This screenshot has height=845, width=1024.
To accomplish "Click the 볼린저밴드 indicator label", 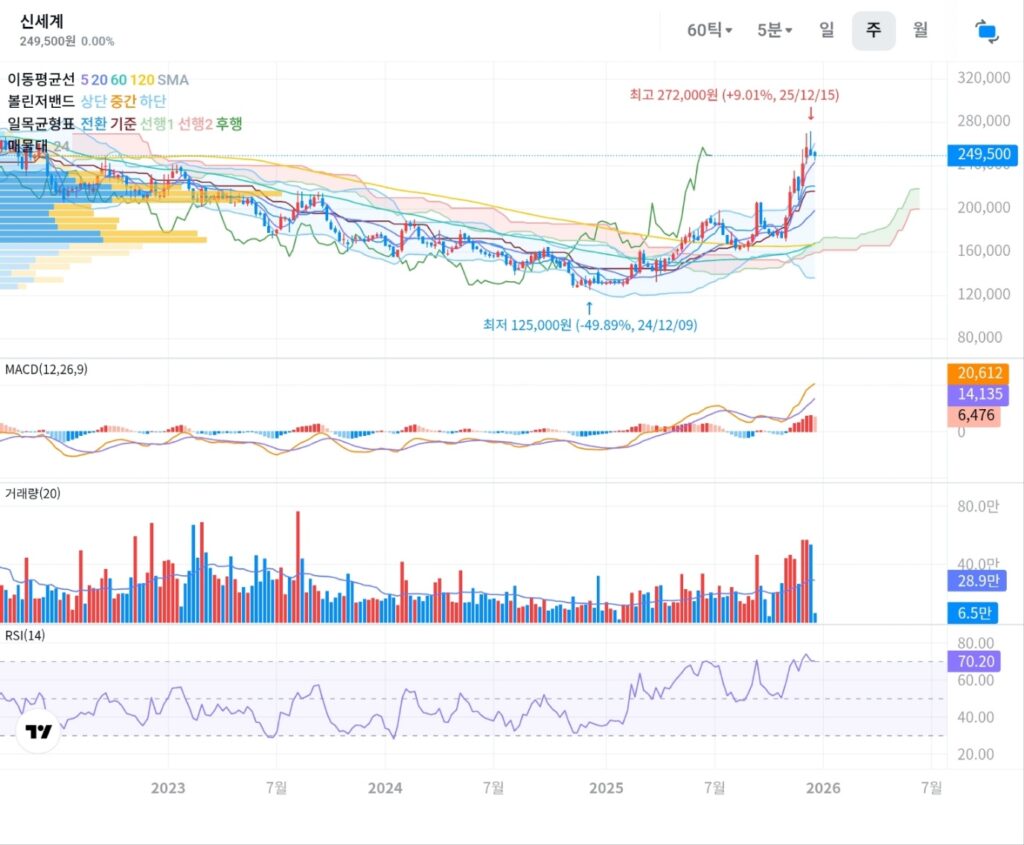I will point(41,101).
